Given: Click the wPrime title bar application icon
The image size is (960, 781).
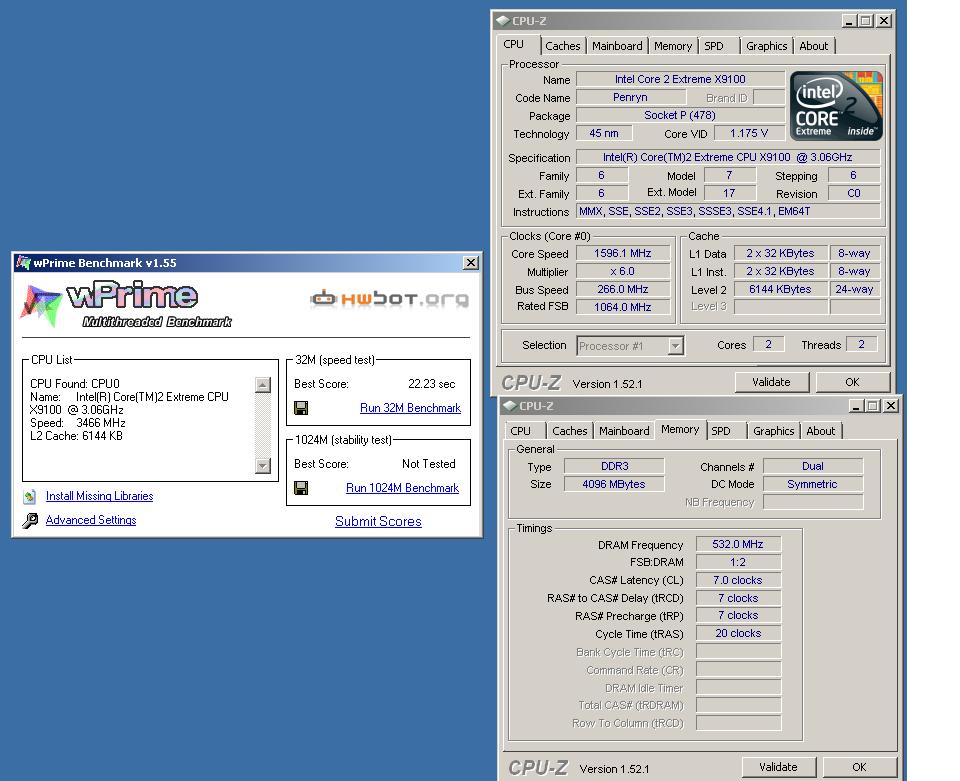Looking at the screenshot, I should [x=23, y=263].
